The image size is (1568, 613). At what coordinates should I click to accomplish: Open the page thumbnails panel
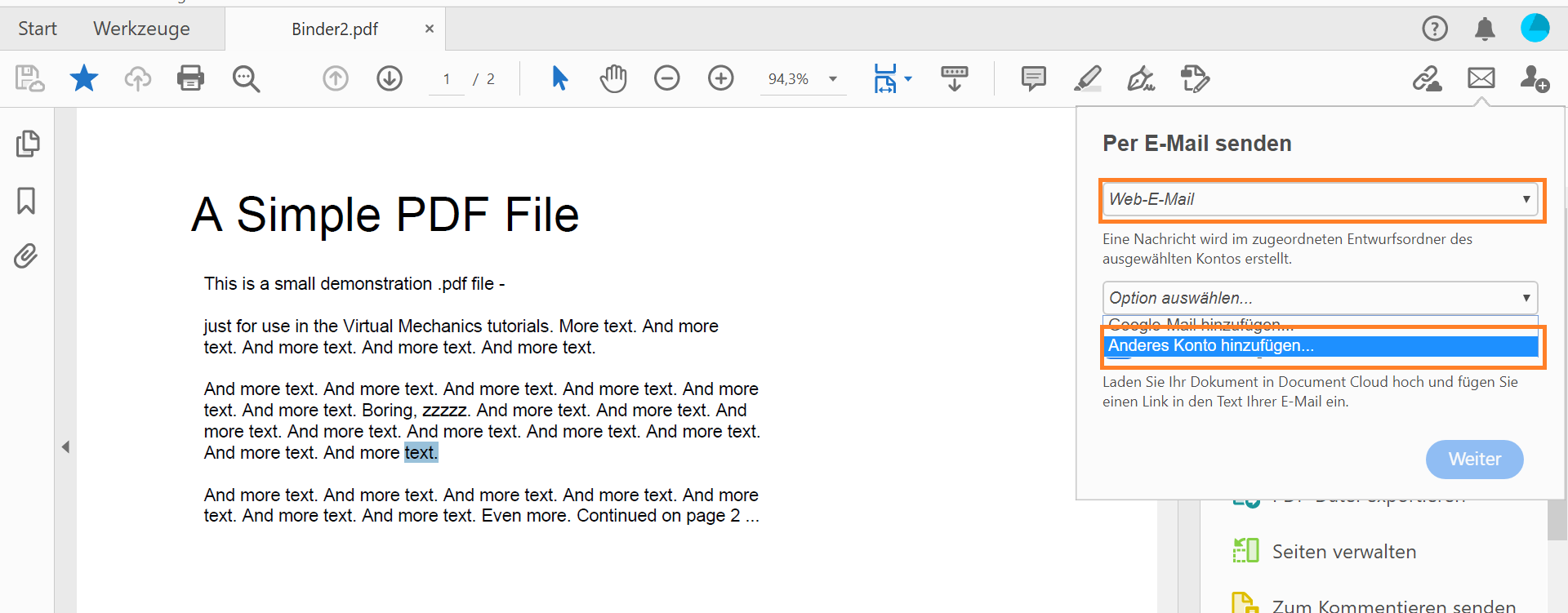(x=27, y=144)
